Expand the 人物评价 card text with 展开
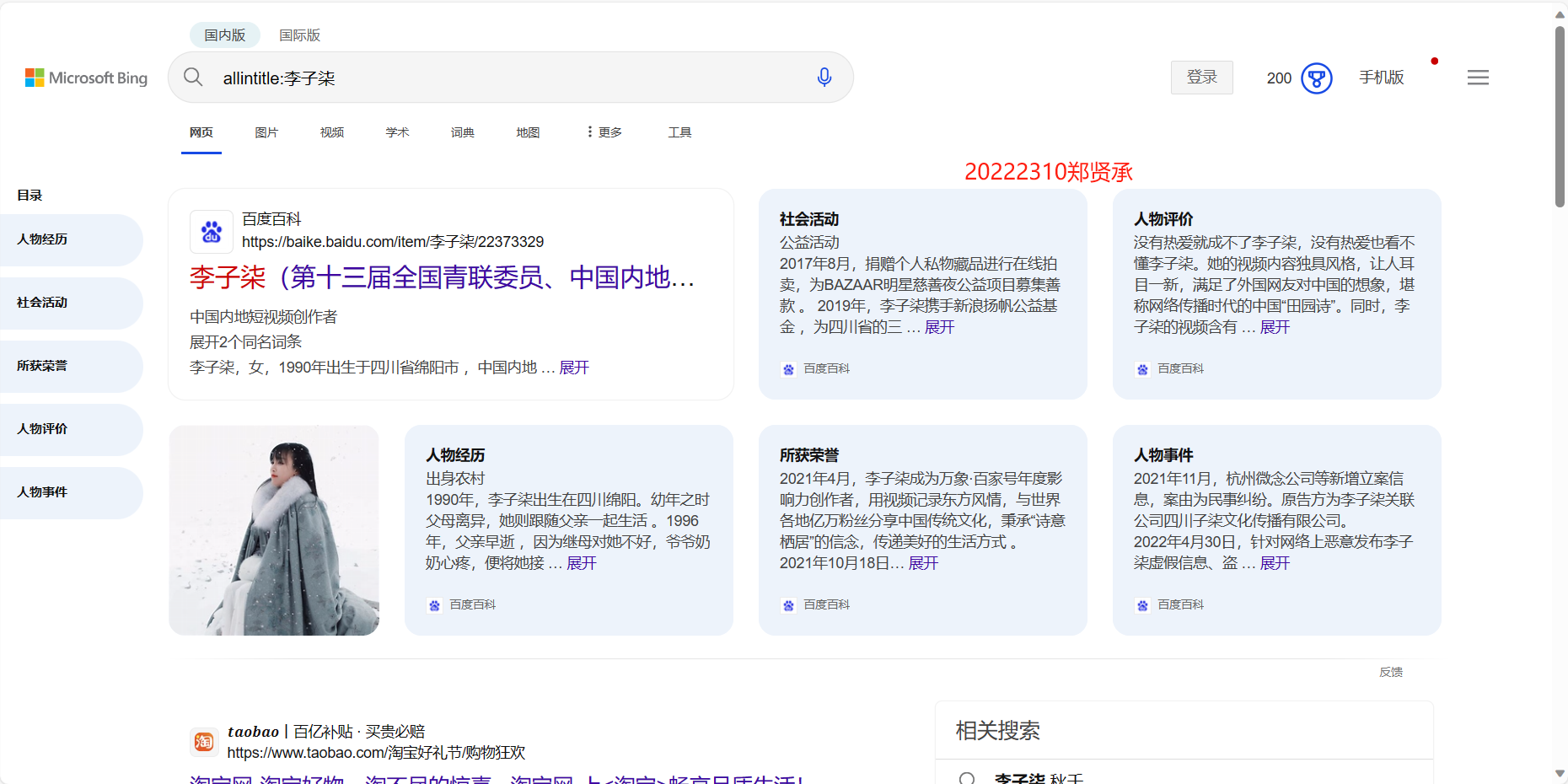 coord(1275,327)
